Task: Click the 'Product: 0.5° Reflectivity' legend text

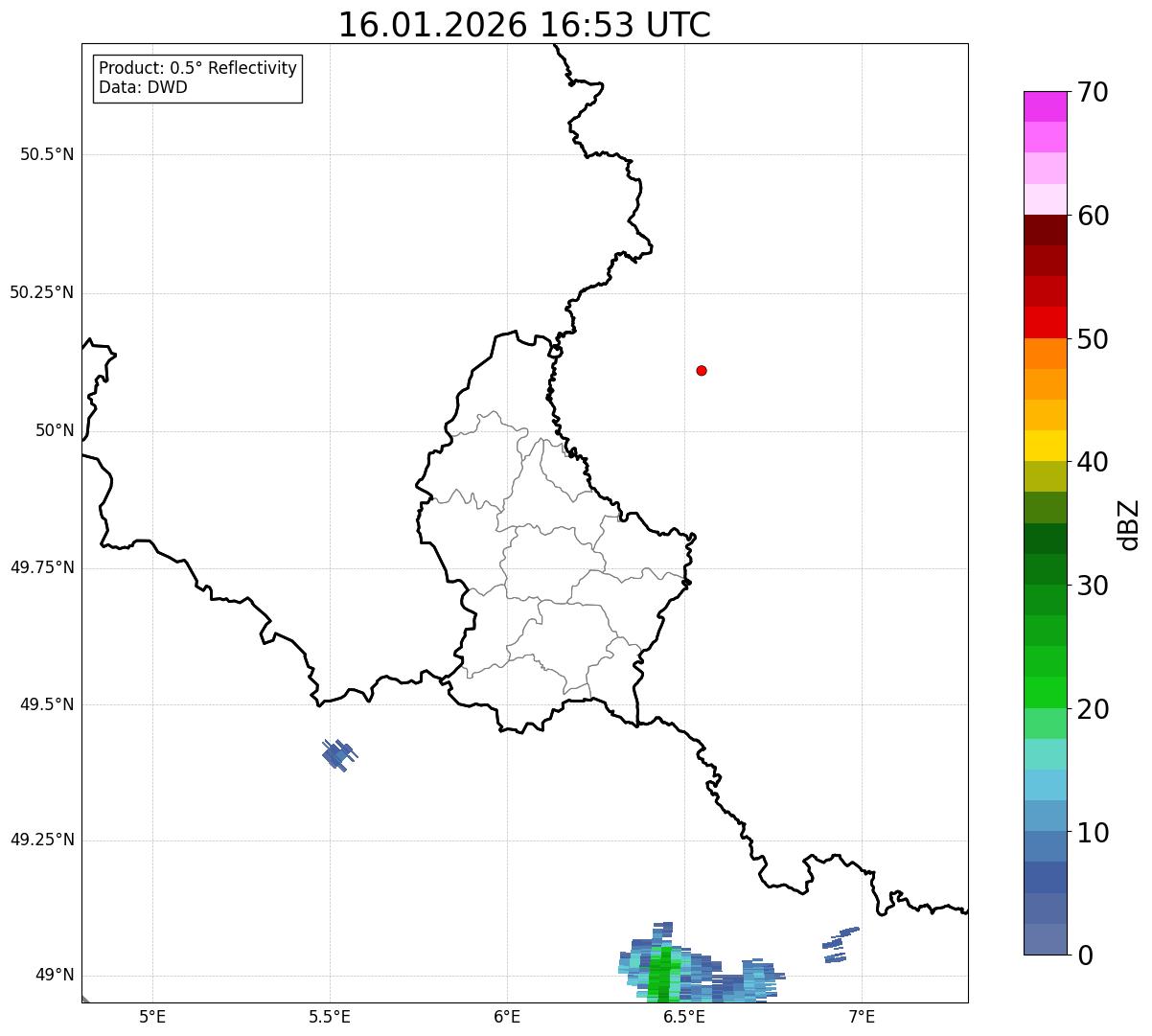Action: click(x=197, y=69)
